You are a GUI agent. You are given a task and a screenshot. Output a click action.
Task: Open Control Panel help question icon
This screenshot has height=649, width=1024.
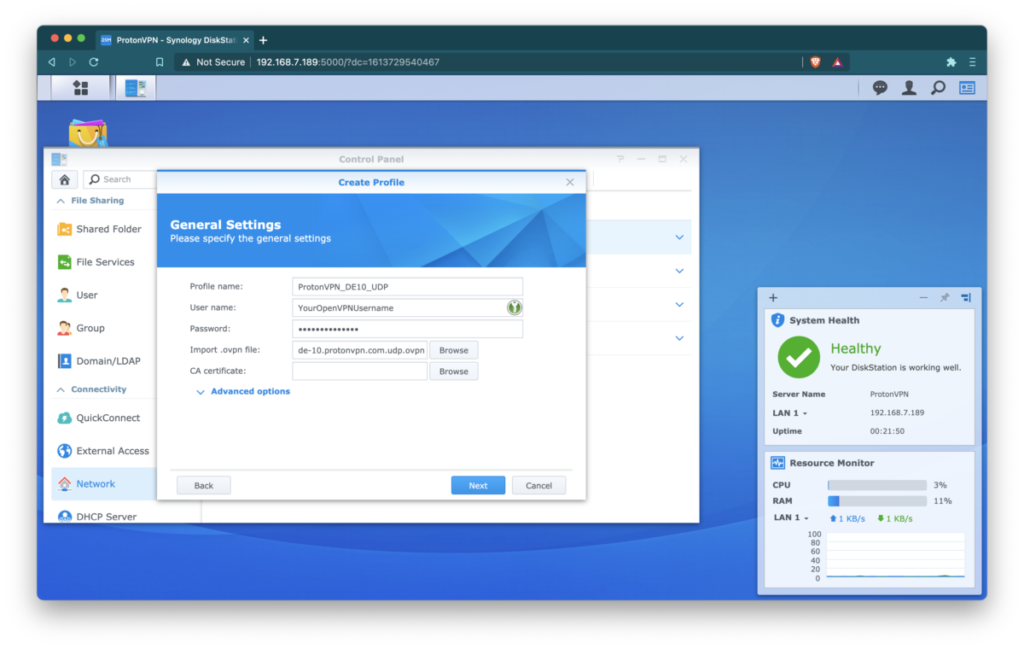pyautogui.click(x=620, y=159)
